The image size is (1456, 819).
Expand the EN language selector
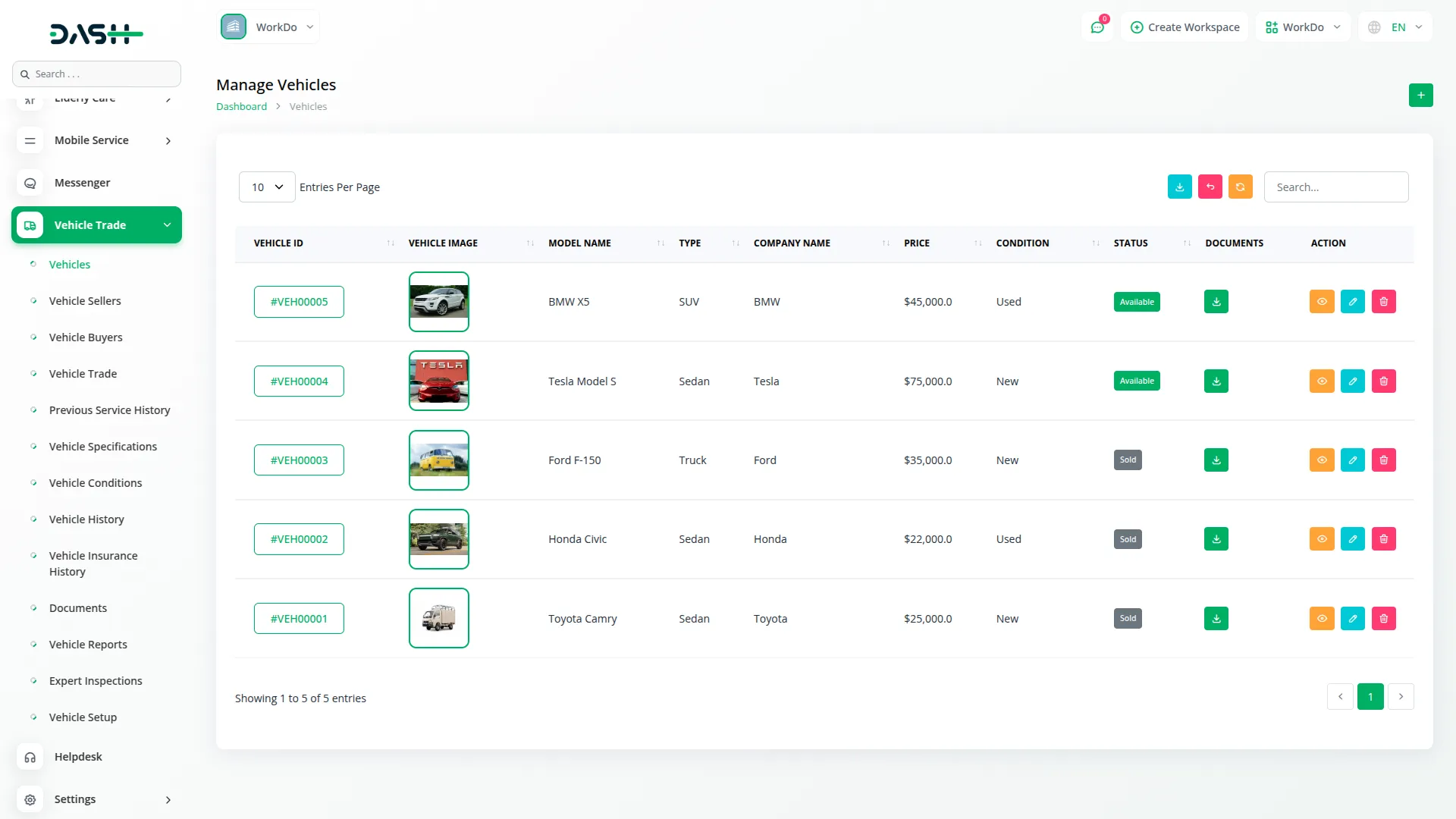tap(1395, 27)
